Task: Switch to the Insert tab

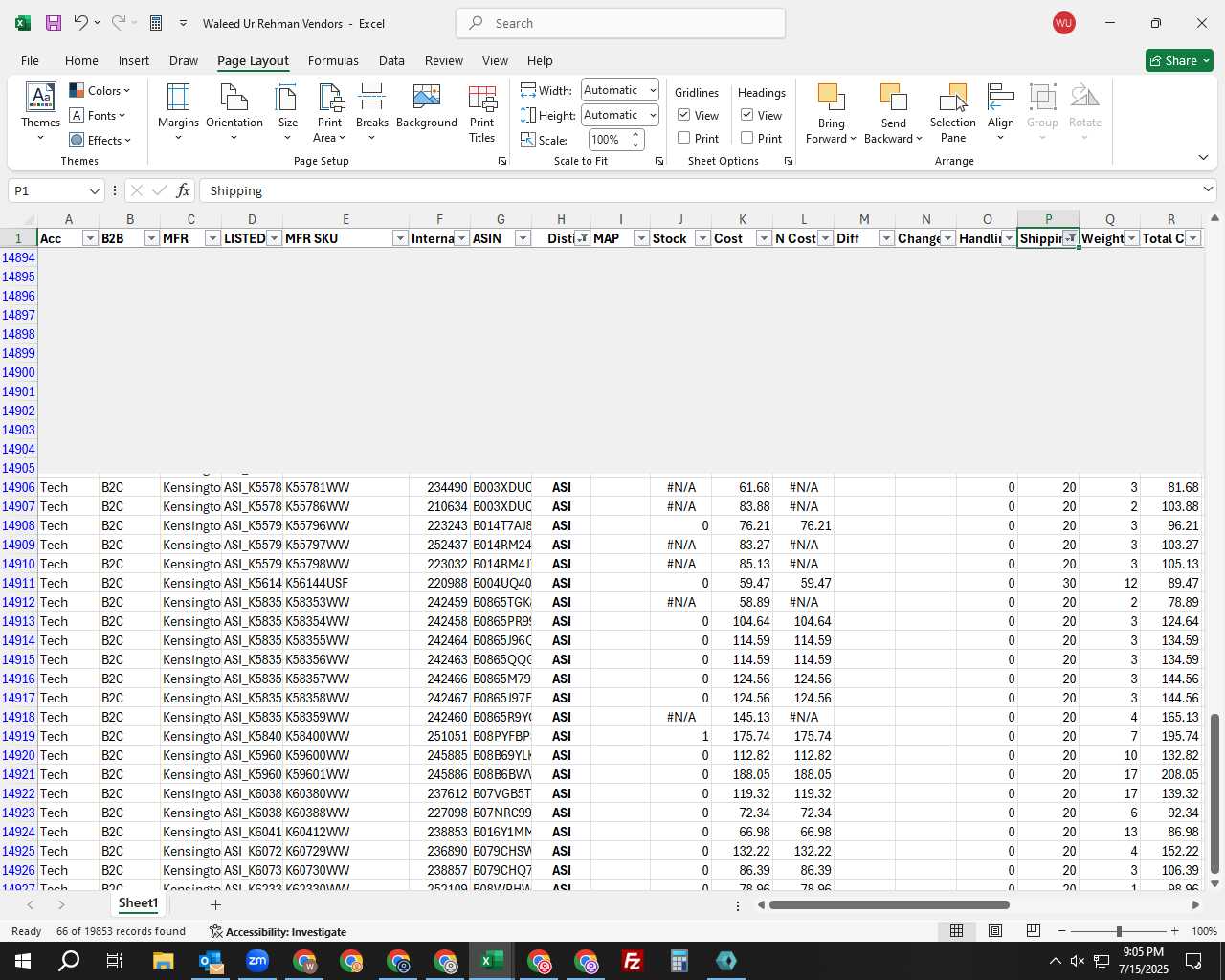Action: pyautogui.click(x=134, y=60)
